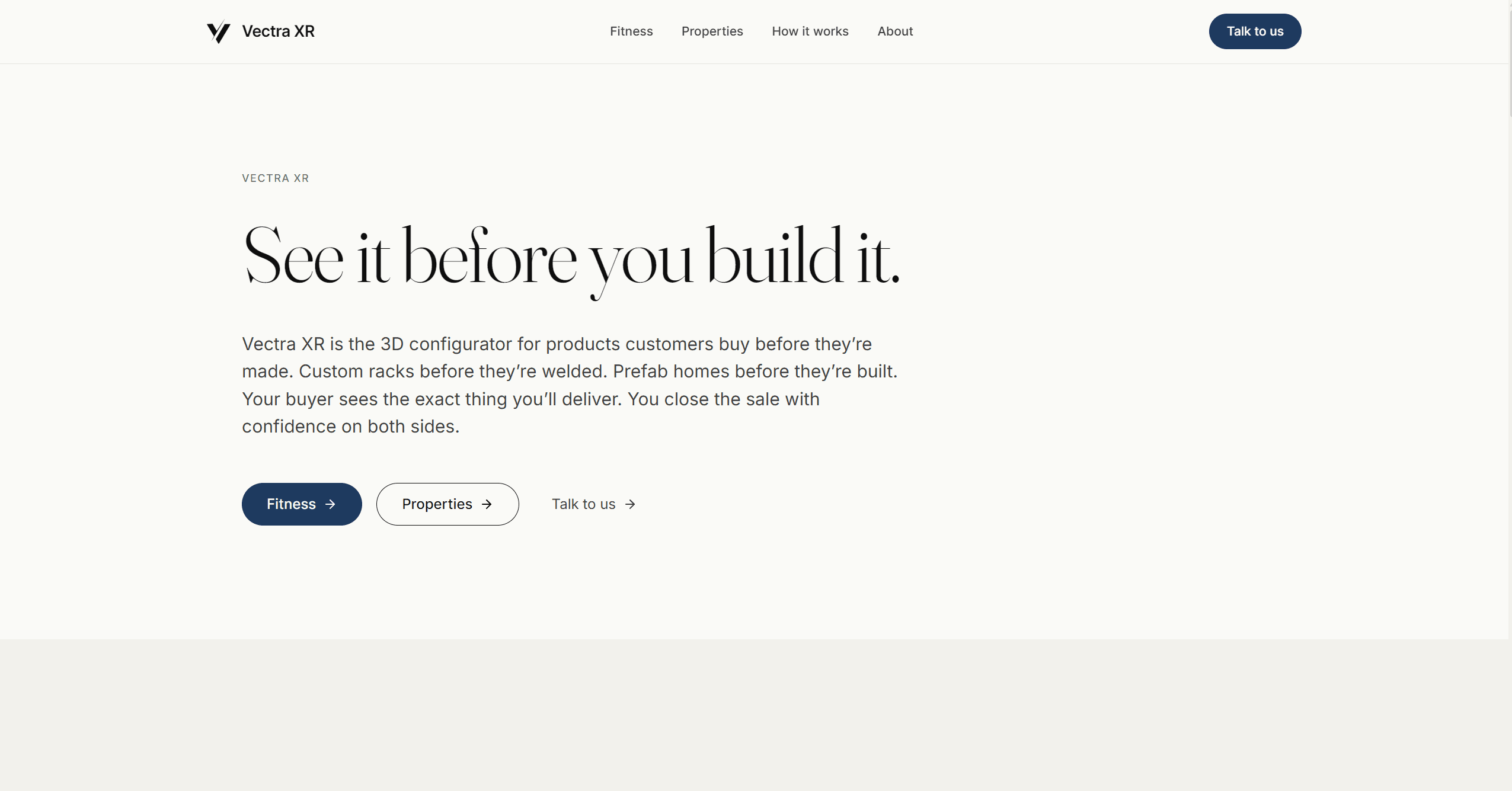Screen dimensions: 1512x791
Task: Click the Talk to us header button
Action: (1255, 31)
